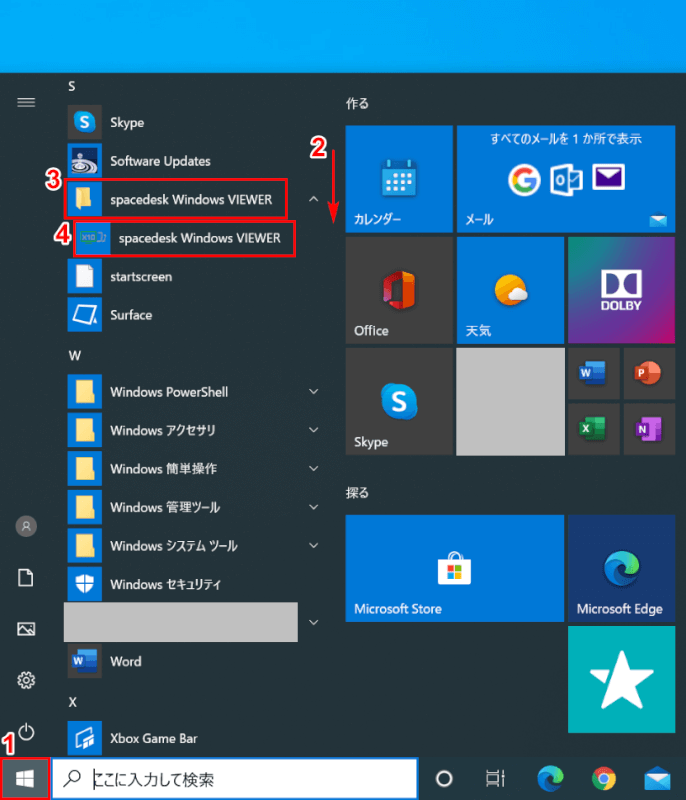Open the 天気 weather tile
This screenshot has height=800, width=686.
pyautogui.click(x=511, y=290)
